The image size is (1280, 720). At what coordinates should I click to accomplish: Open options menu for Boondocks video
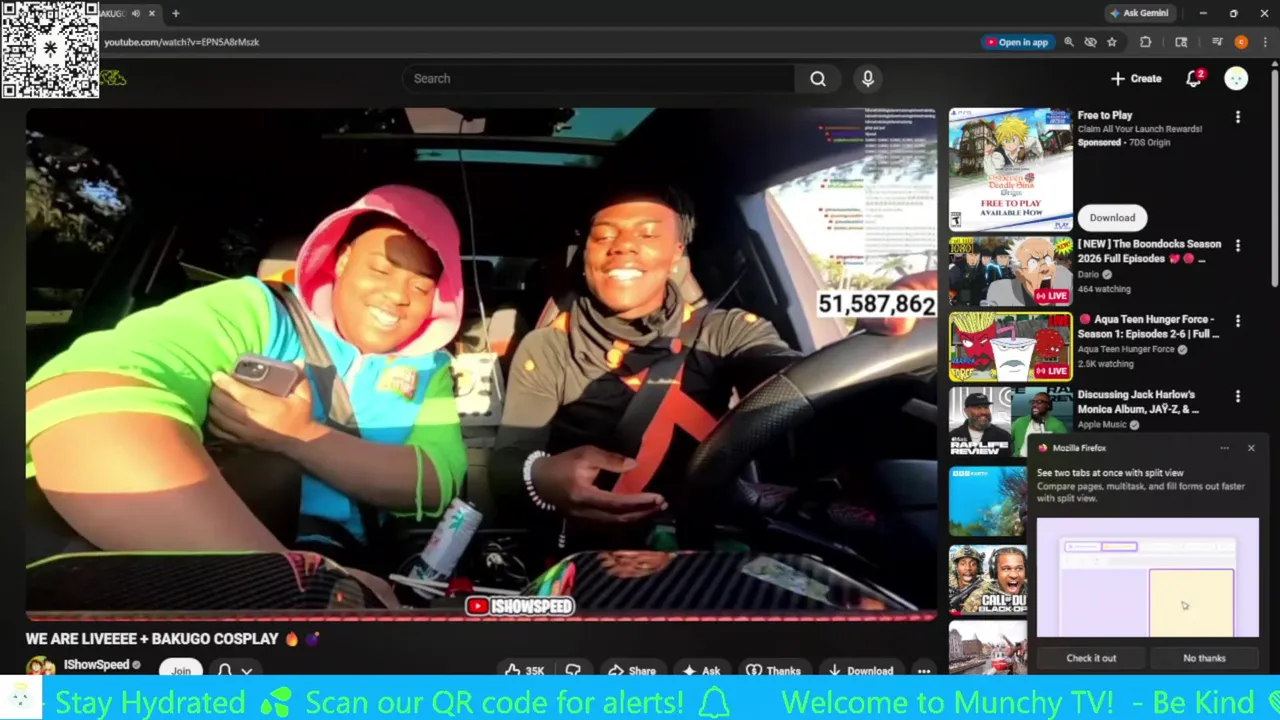pyautogui.click(x=1238, y=246)
